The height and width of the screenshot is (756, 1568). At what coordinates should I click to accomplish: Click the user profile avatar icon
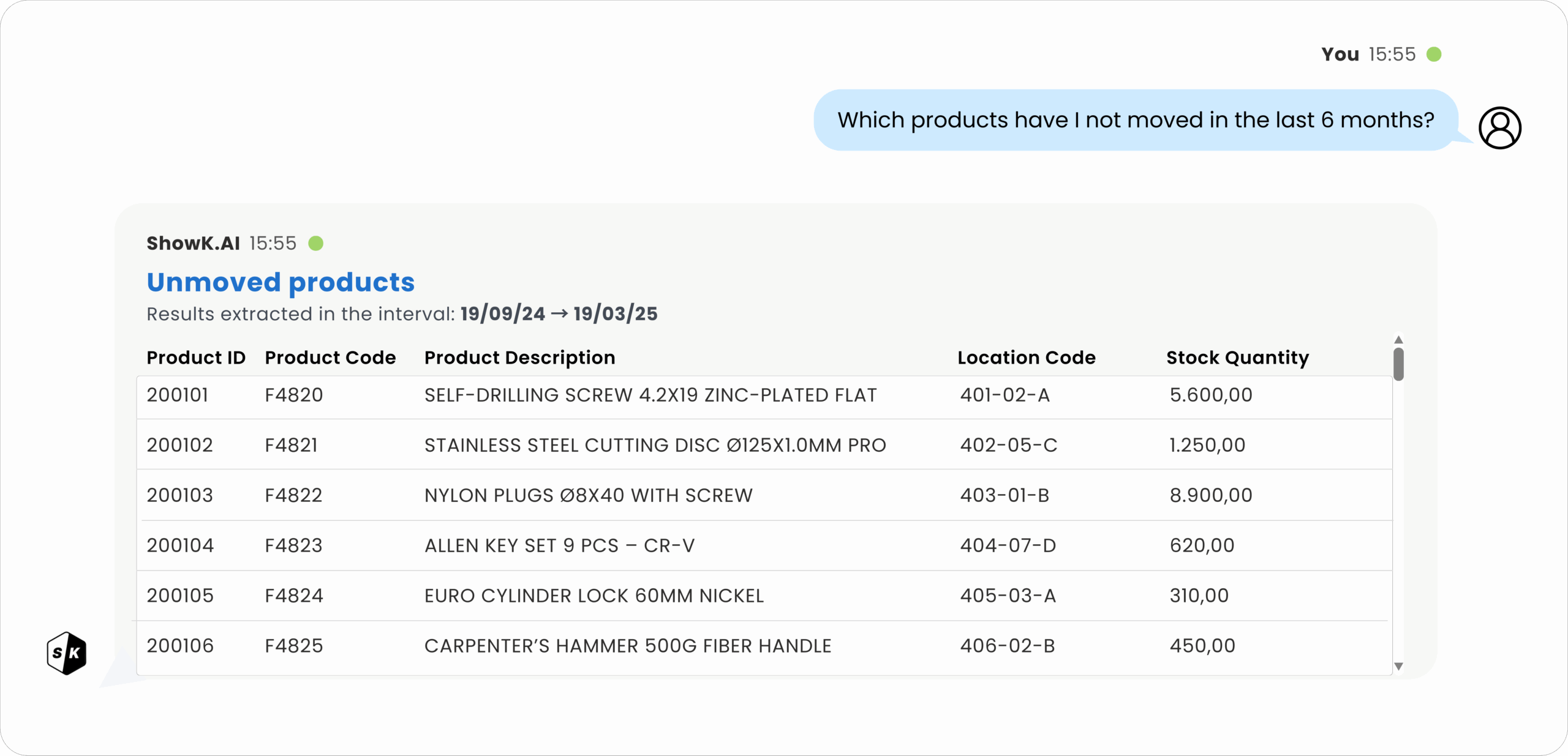pyautogui.click(x=1499, y=127)
